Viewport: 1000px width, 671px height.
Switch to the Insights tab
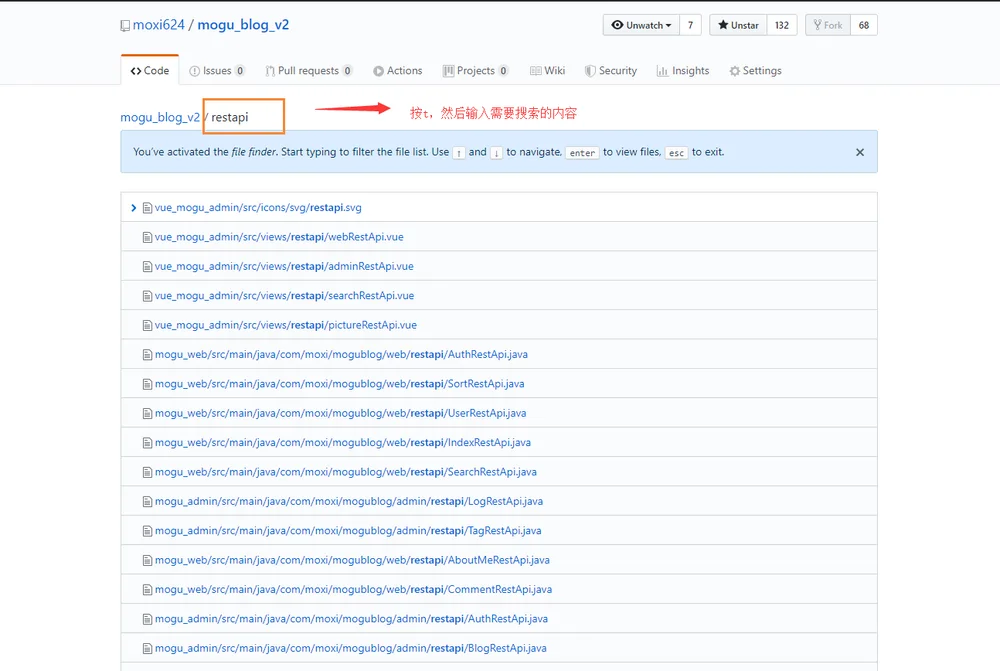coord(683,71)
